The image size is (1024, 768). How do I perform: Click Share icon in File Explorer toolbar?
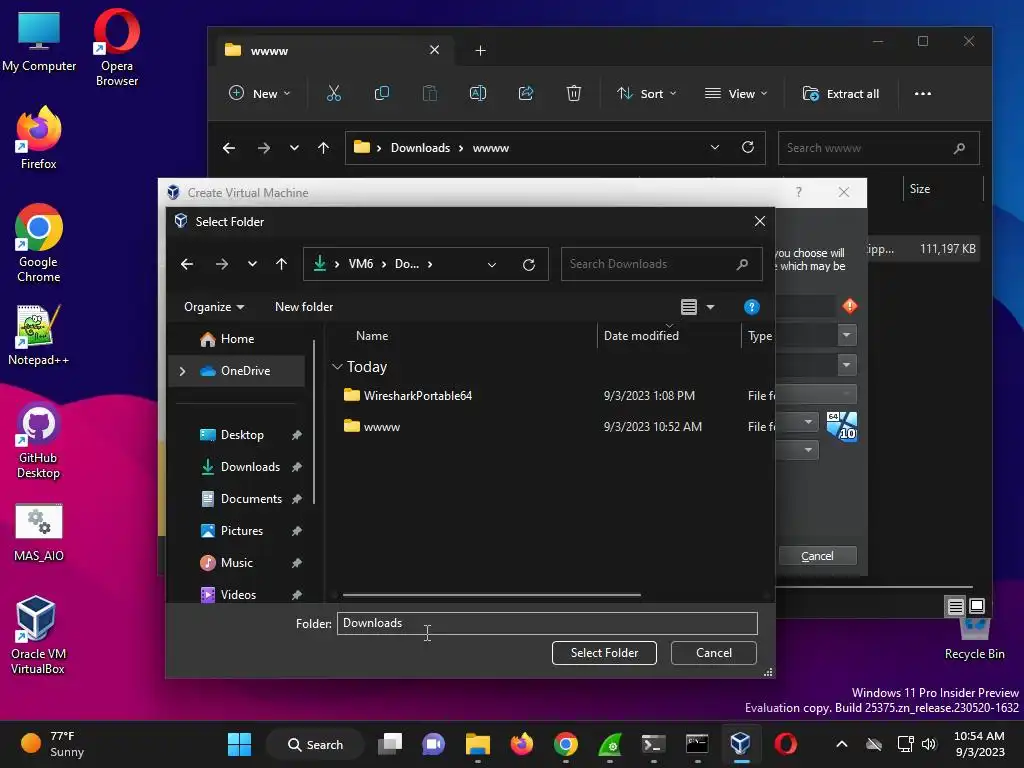tap(526, 93)
